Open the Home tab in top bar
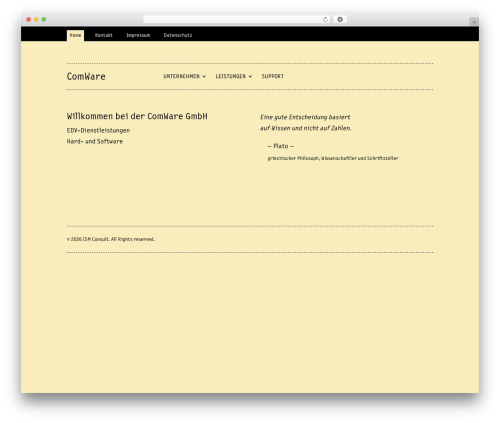The height and width of the screenshot is (423, 500). point(75,35)
